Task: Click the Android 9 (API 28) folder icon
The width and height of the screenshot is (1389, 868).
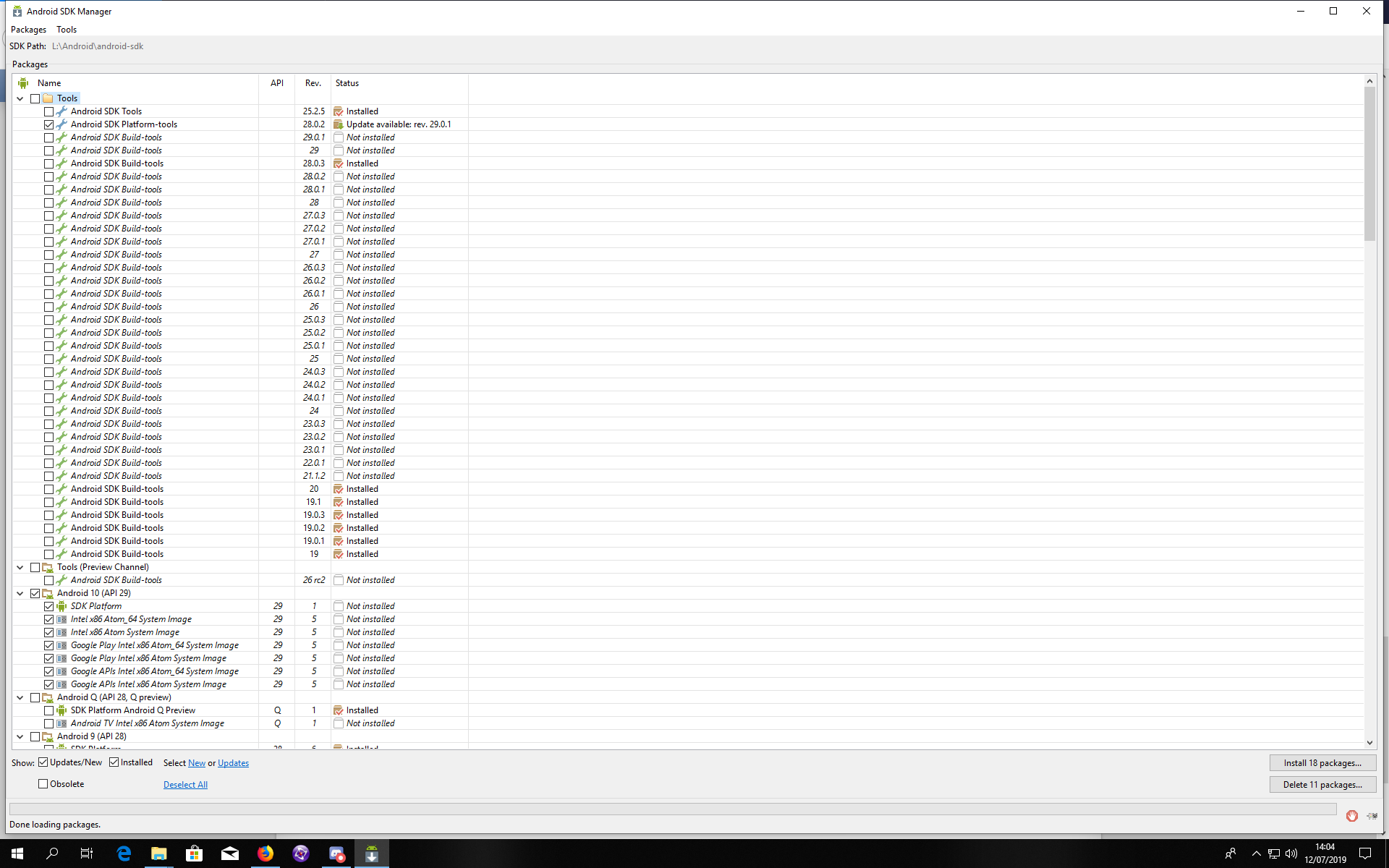Action: pos(48,736)
